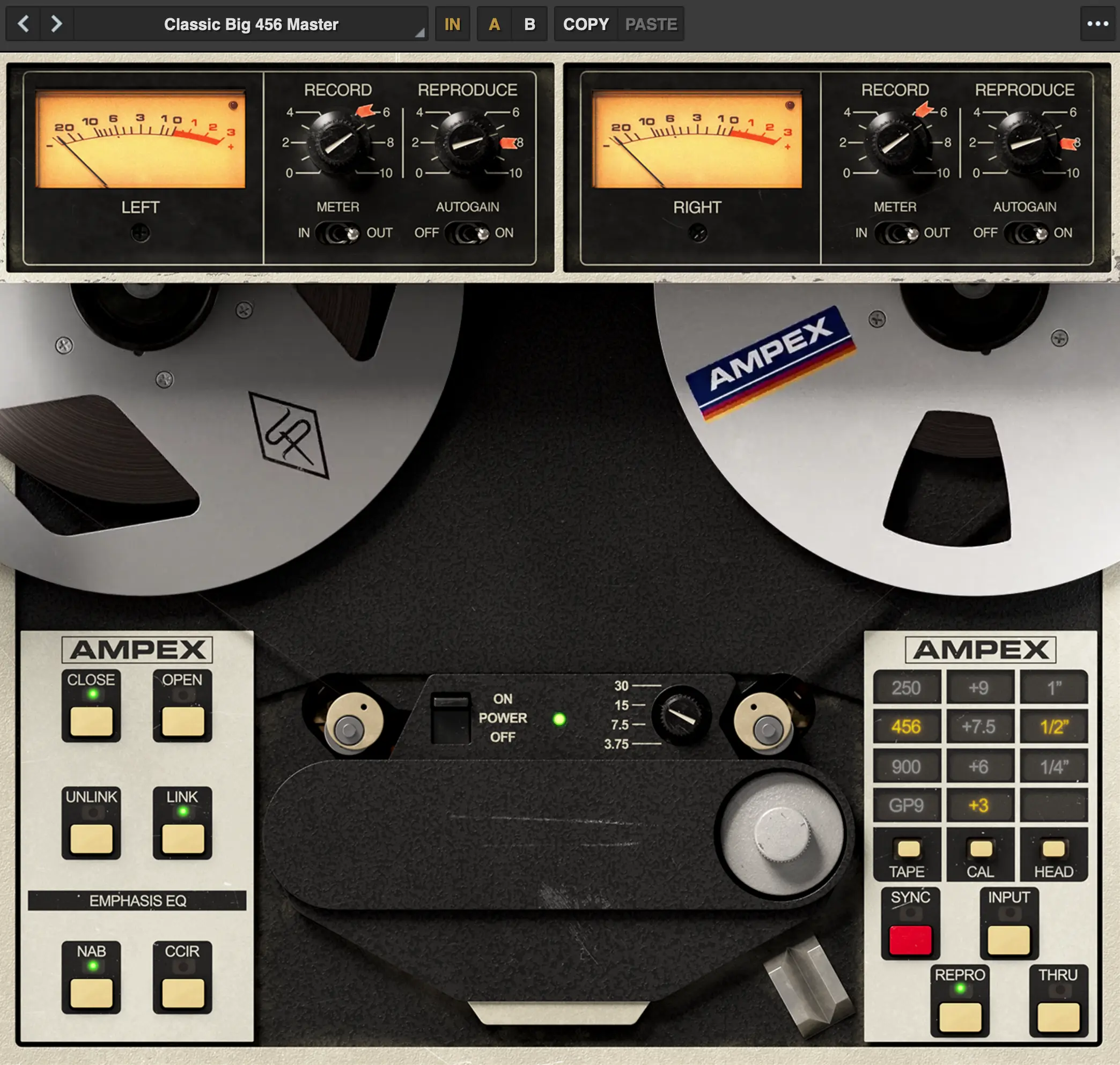This screenshot has width=1120, height=1065.
Task: Select the B preset slot
Action: point(529,24)
